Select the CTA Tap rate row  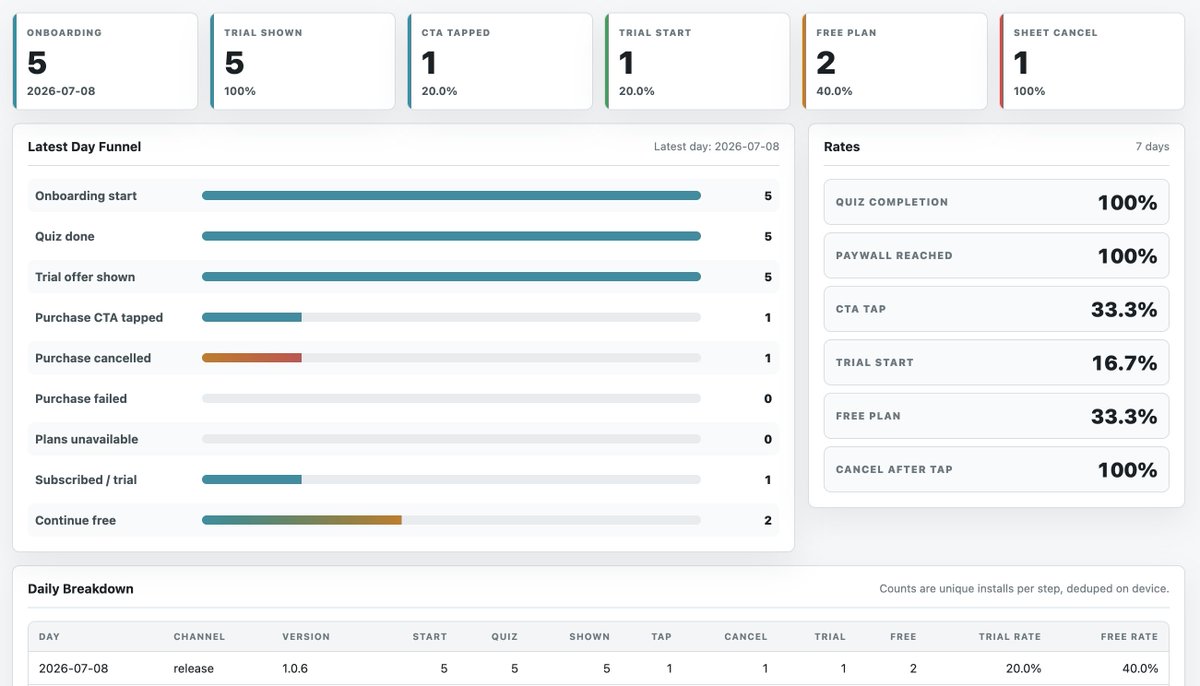996,309
